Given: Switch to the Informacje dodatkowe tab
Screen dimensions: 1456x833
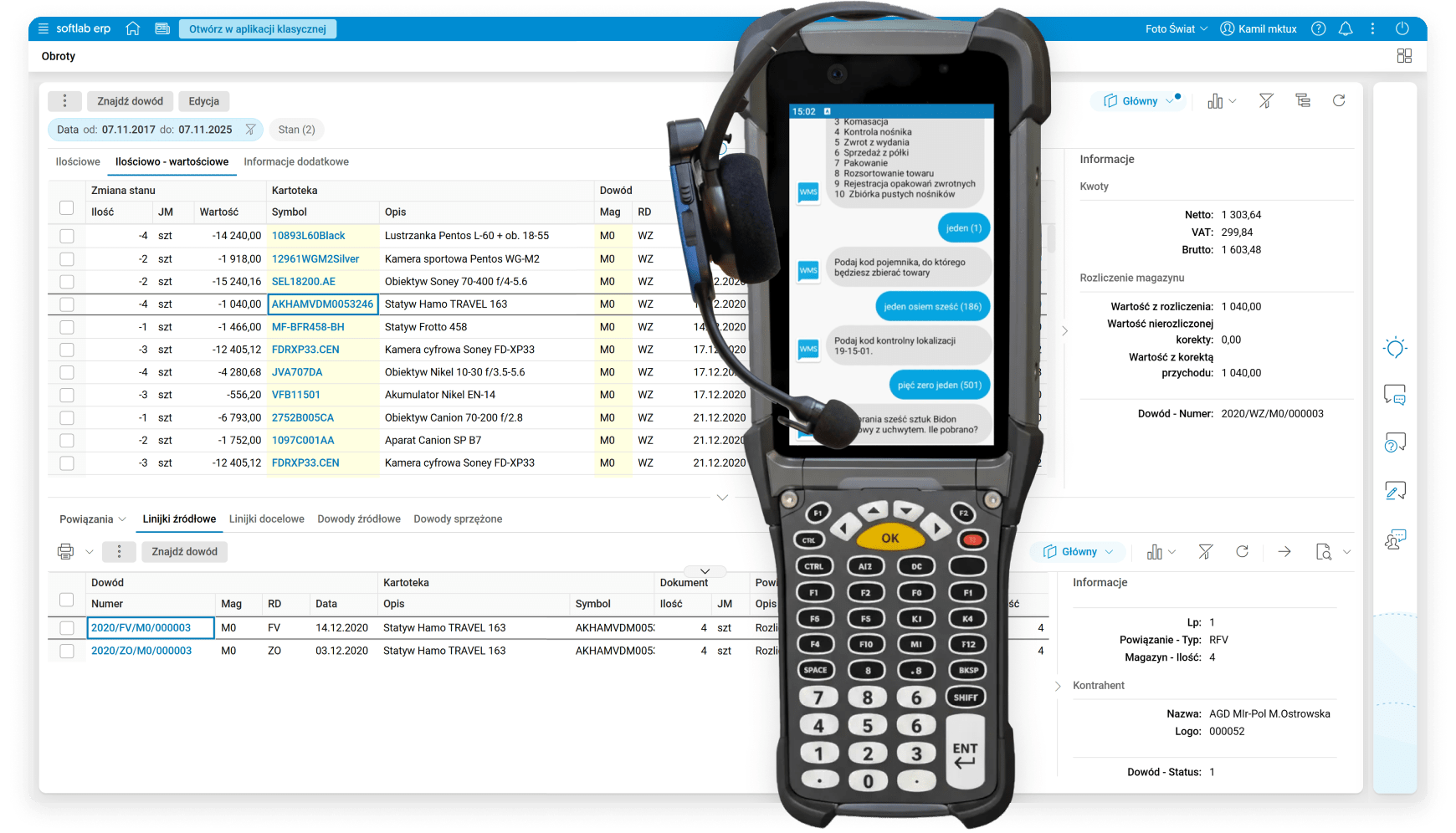Looking at the screenshot, I should (296, 162).
